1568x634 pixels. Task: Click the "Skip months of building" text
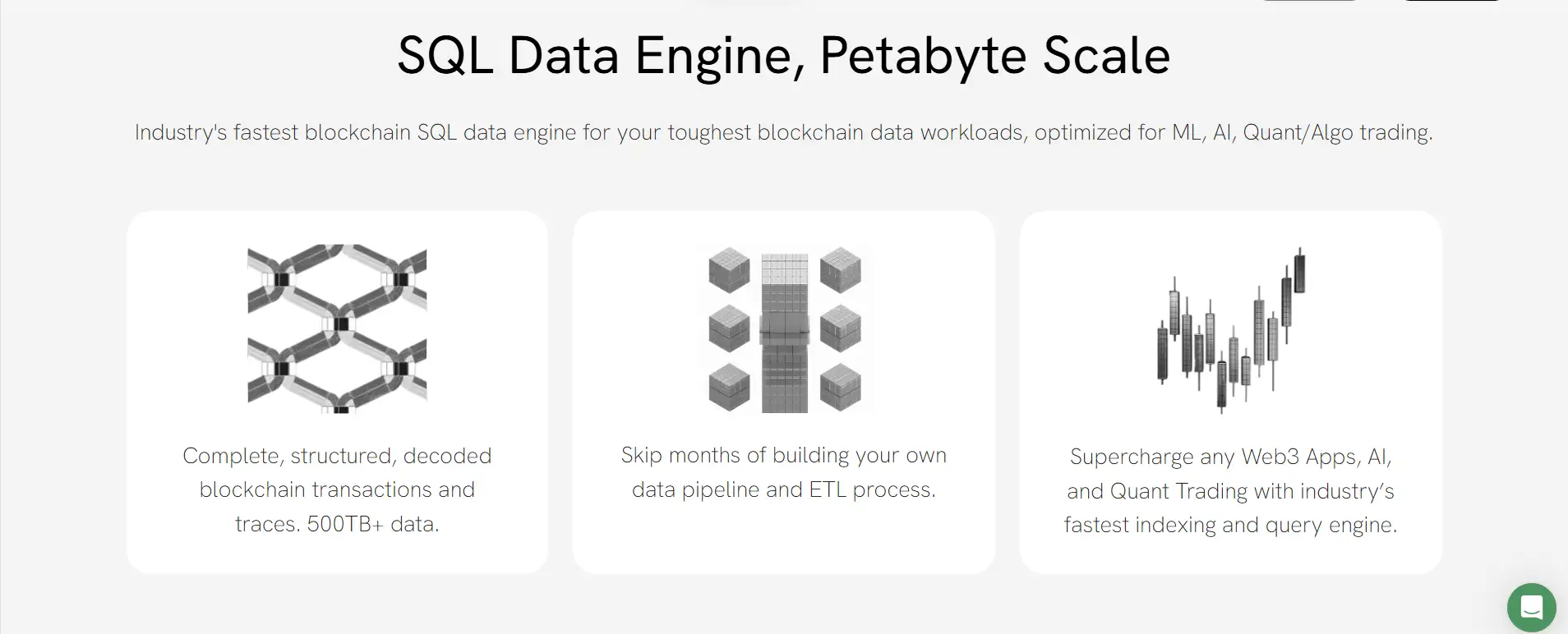click(x=783, y=455)
